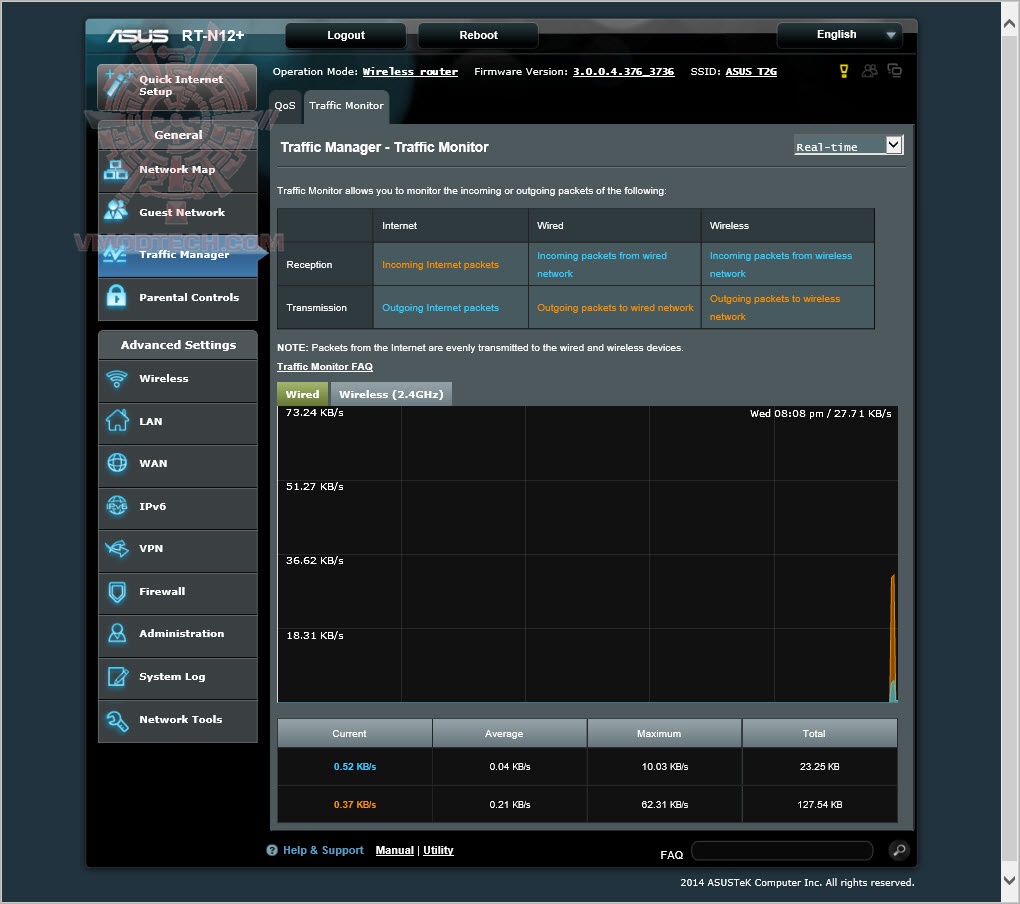Open Network Map menu item
Screen dimensions: 1020x904
[x=178, y=170]
